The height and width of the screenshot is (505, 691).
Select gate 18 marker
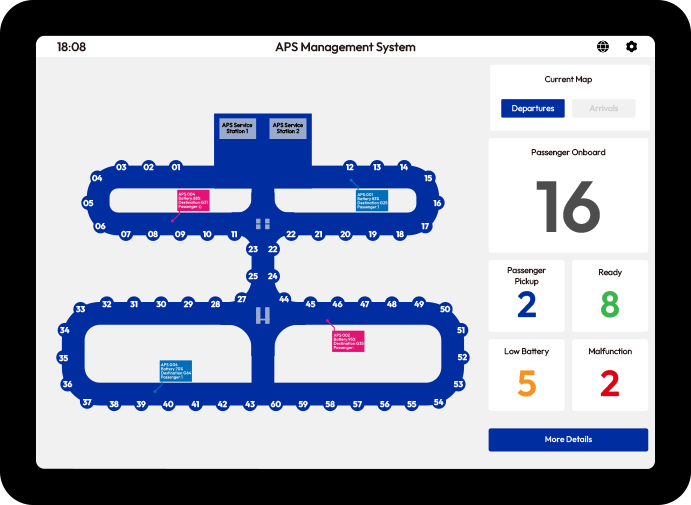point(400,234)
